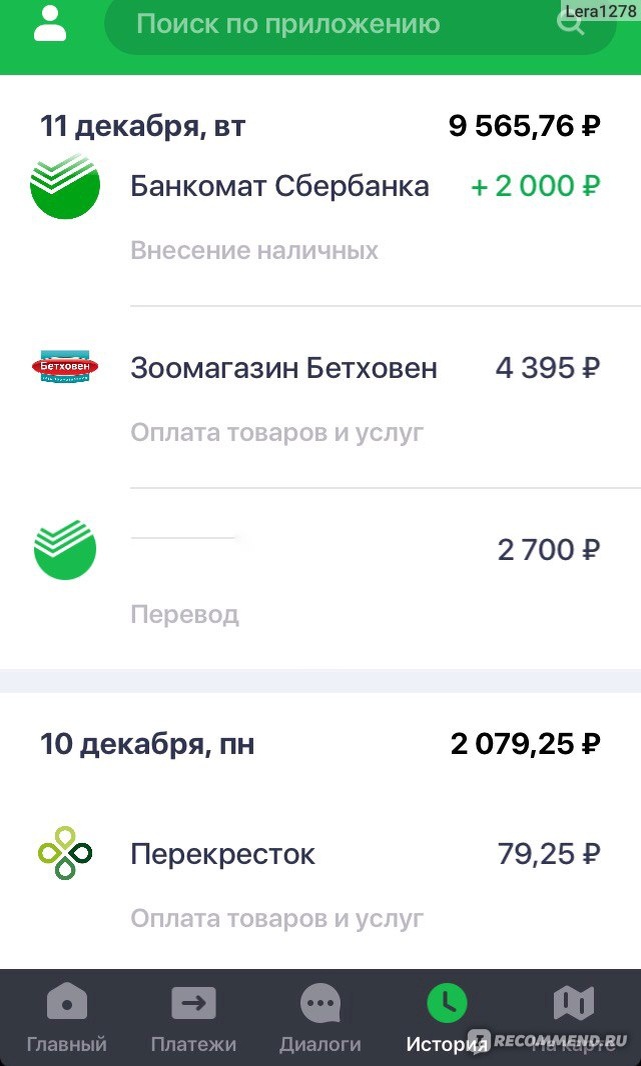Open the Главный home icon

click(x=66, y=1002)
